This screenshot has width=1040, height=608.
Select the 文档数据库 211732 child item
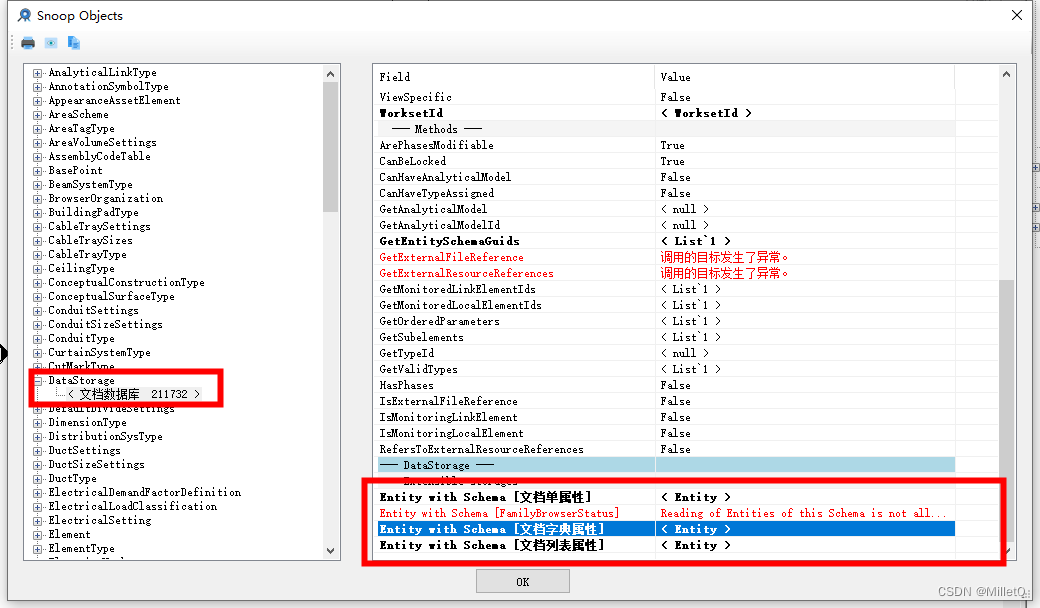[x=133, y=395]
